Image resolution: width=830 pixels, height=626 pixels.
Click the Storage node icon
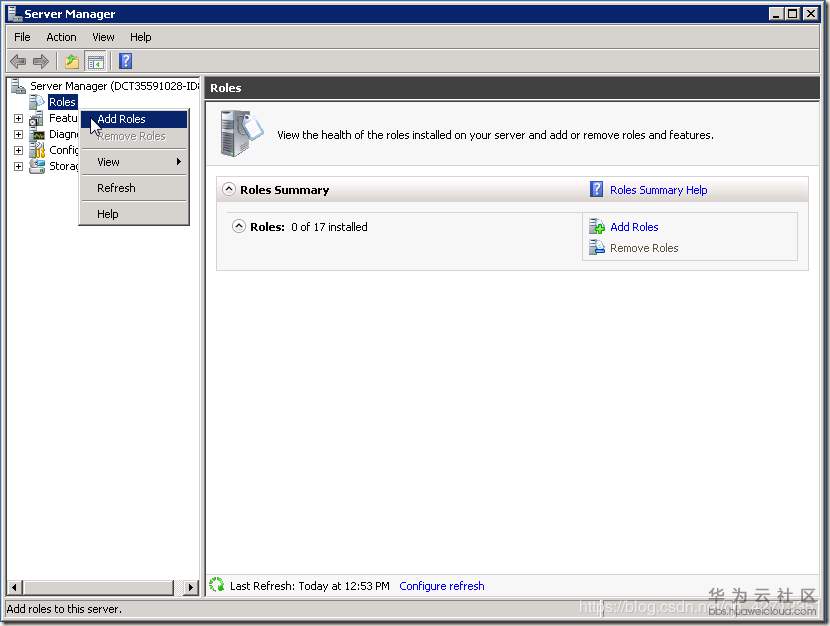click(x=37, y=166)
